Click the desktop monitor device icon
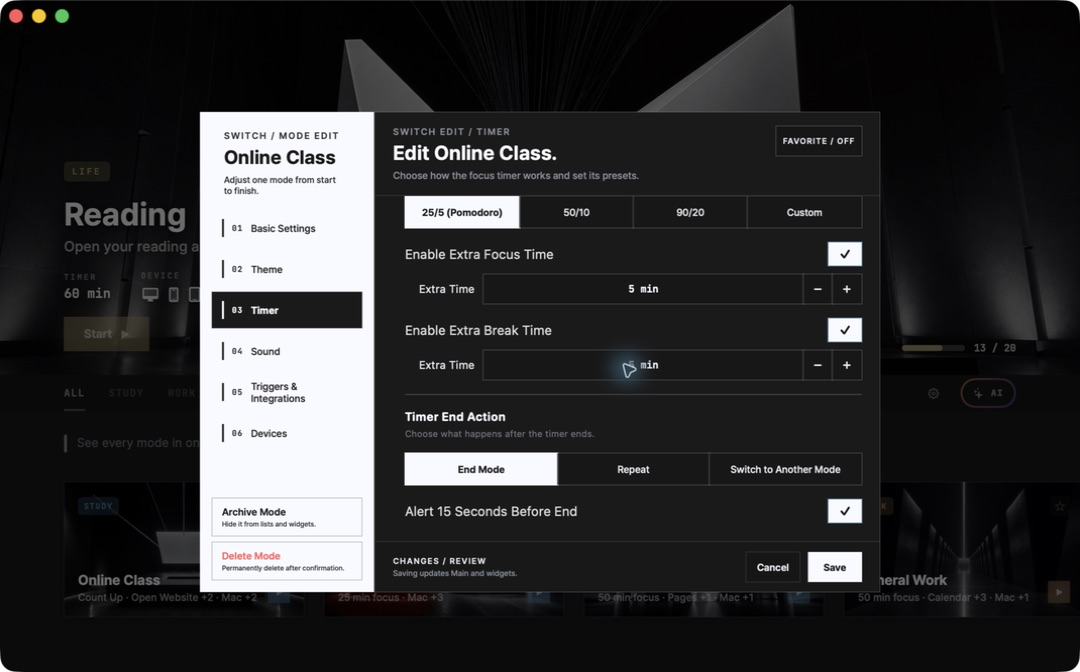Viewport: 1080px width, 672px height. tap(150, 295)
